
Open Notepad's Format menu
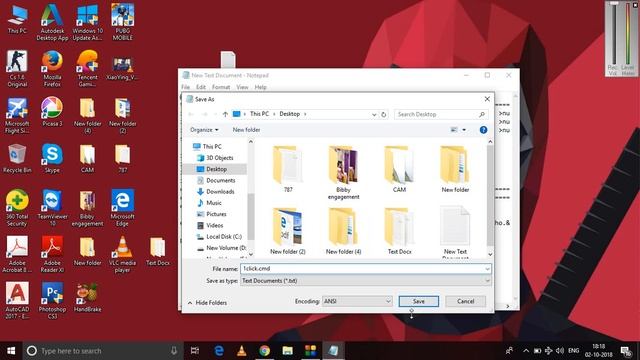[221, 87]
